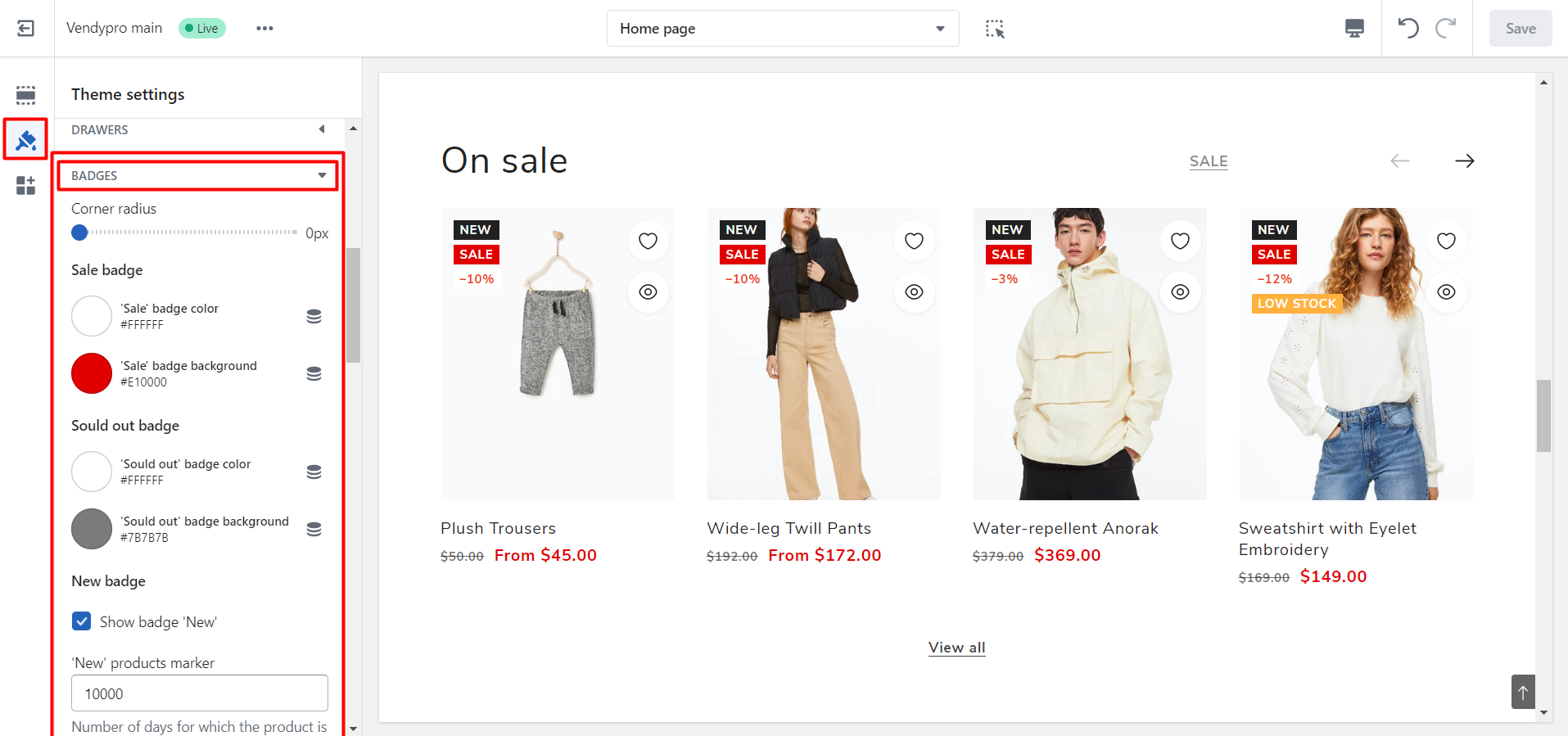
Task: Click the View all link
Action: pyautogui.click(x=956, y=647)
